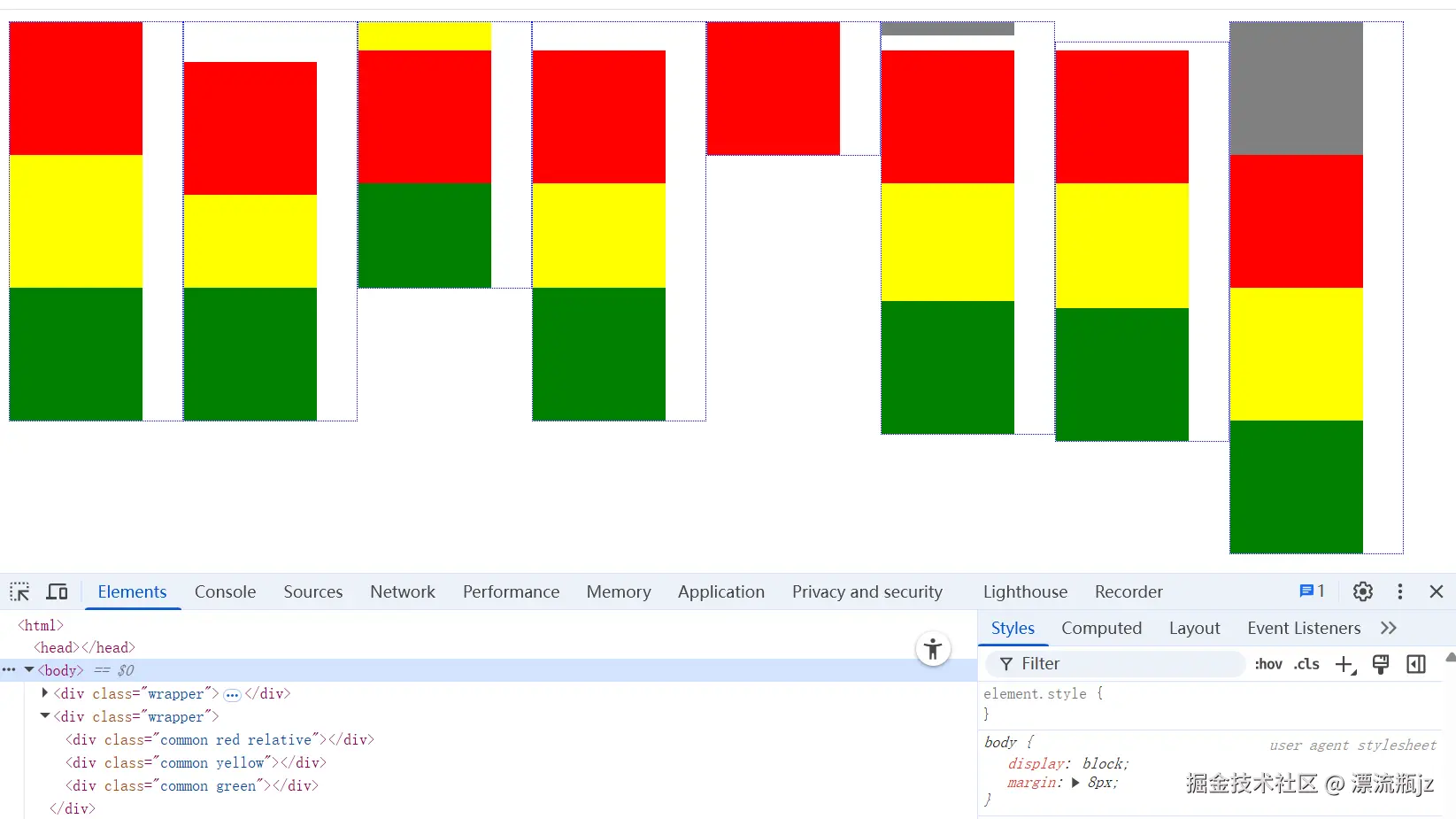The image size is (1456, 819).
Task: Open the Performance tab
Action: point(512,591)
